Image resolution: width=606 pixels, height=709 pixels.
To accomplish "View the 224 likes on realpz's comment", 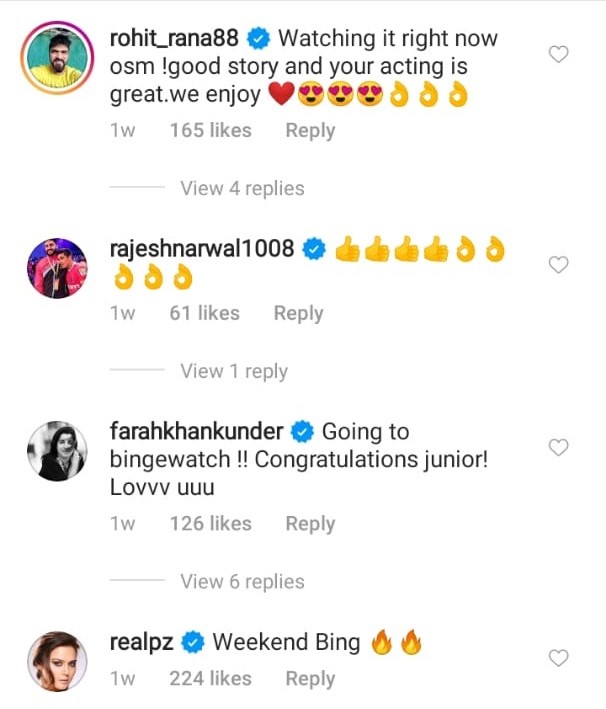I will (210, 678).
